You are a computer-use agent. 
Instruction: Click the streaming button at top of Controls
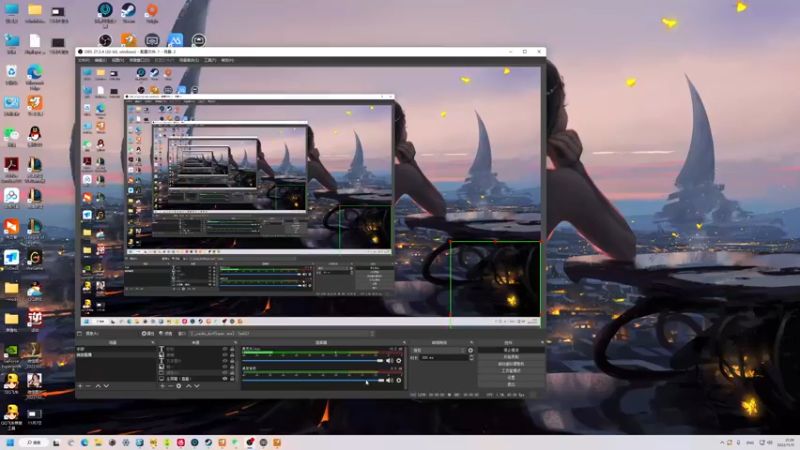(x=511, y=350)
